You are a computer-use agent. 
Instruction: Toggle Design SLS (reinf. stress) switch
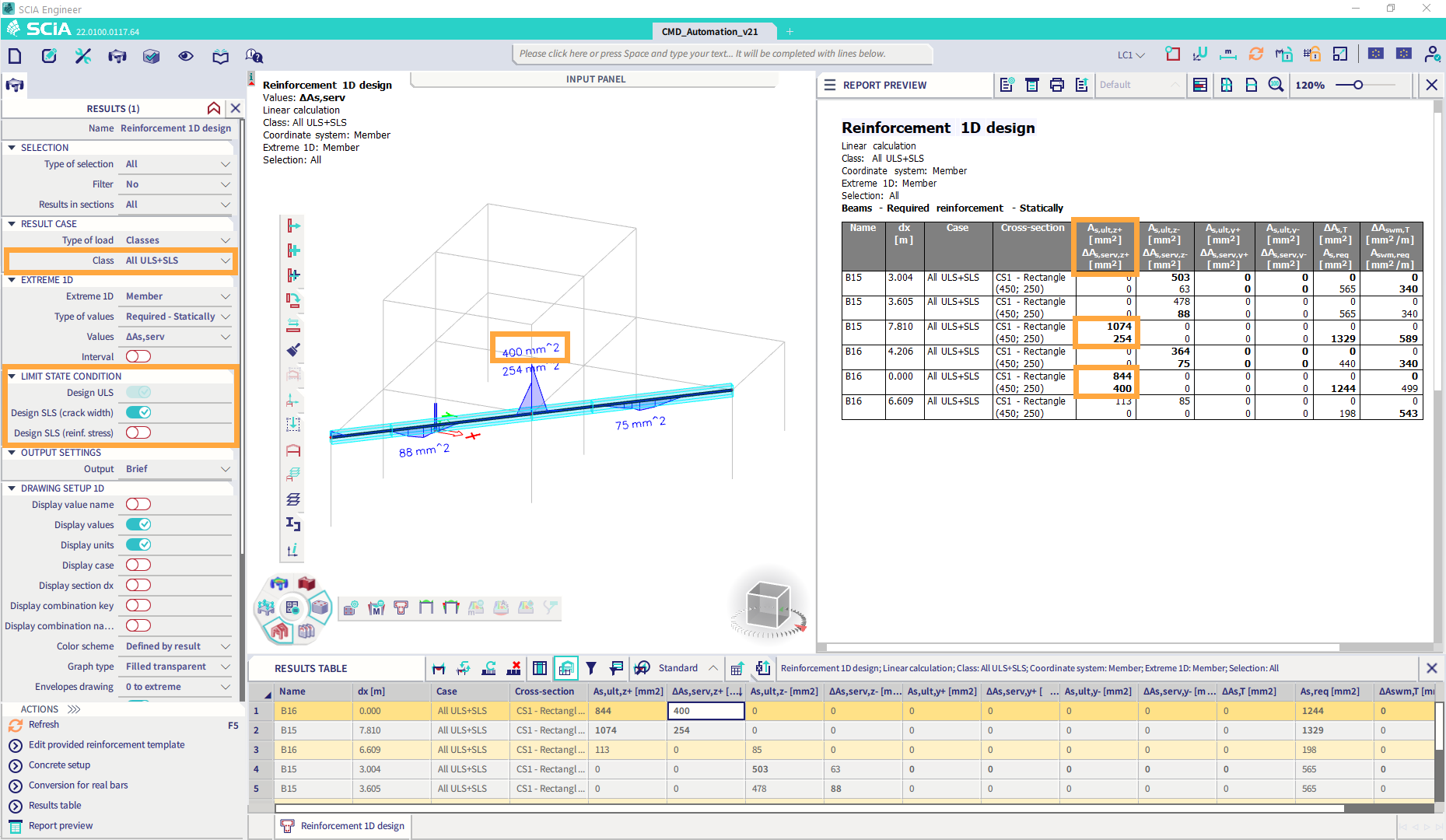point(138,432)
